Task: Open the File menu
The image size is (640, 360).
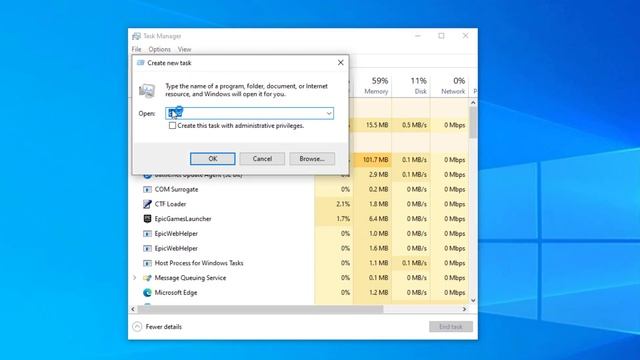Action: point(136,49)
